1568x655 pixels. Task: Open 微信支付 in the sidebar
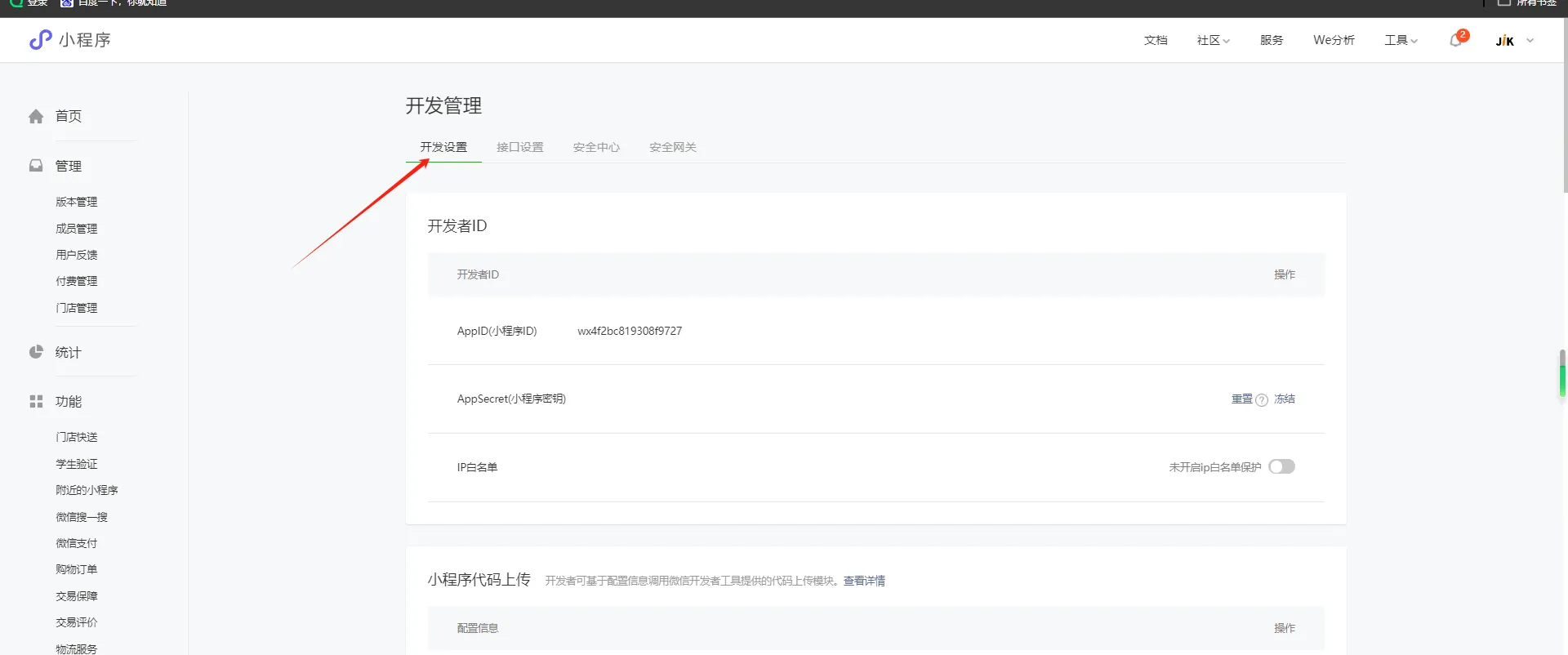(x=77, y=543)
